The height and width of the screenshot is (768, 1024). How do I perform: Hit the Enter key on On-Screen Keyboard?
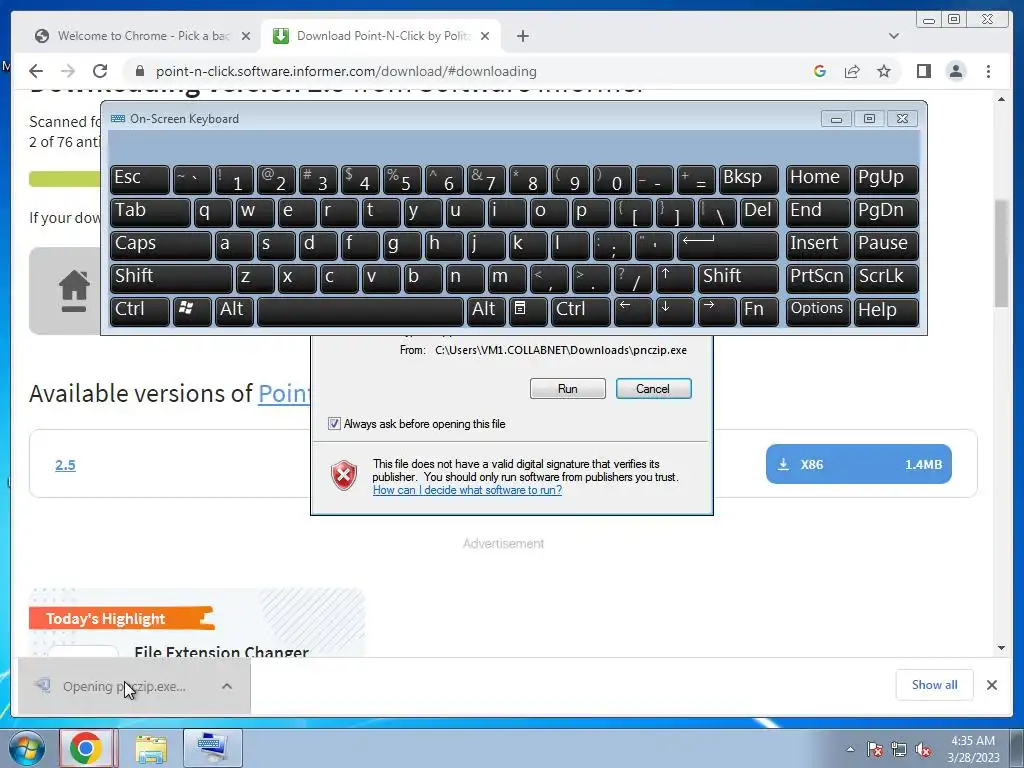(x=728, y=246)
